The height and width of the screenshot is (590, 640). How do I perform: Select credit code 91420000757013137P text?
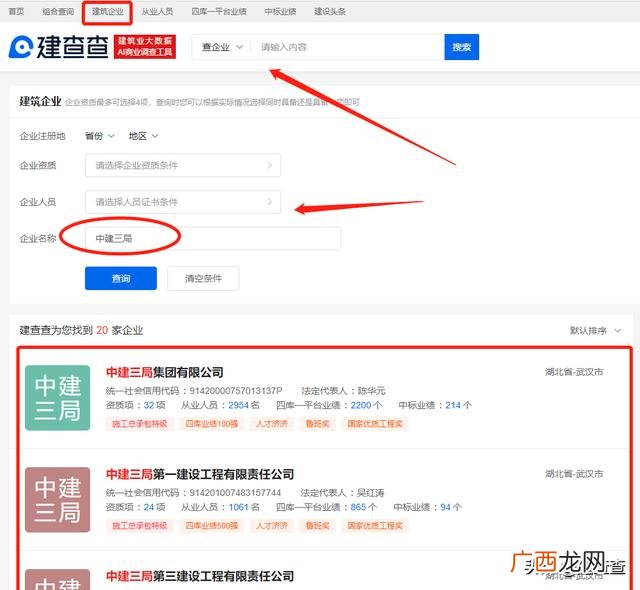tap(236, 391)
